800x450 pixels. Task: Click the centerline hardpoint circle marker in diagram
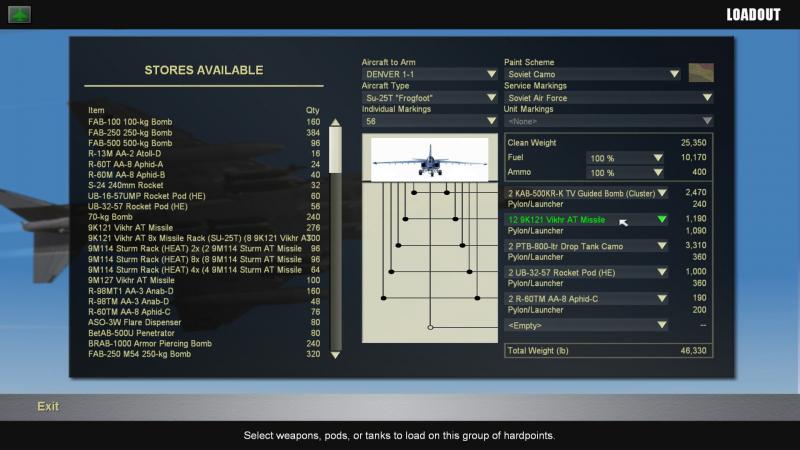[x=430, y=327]
